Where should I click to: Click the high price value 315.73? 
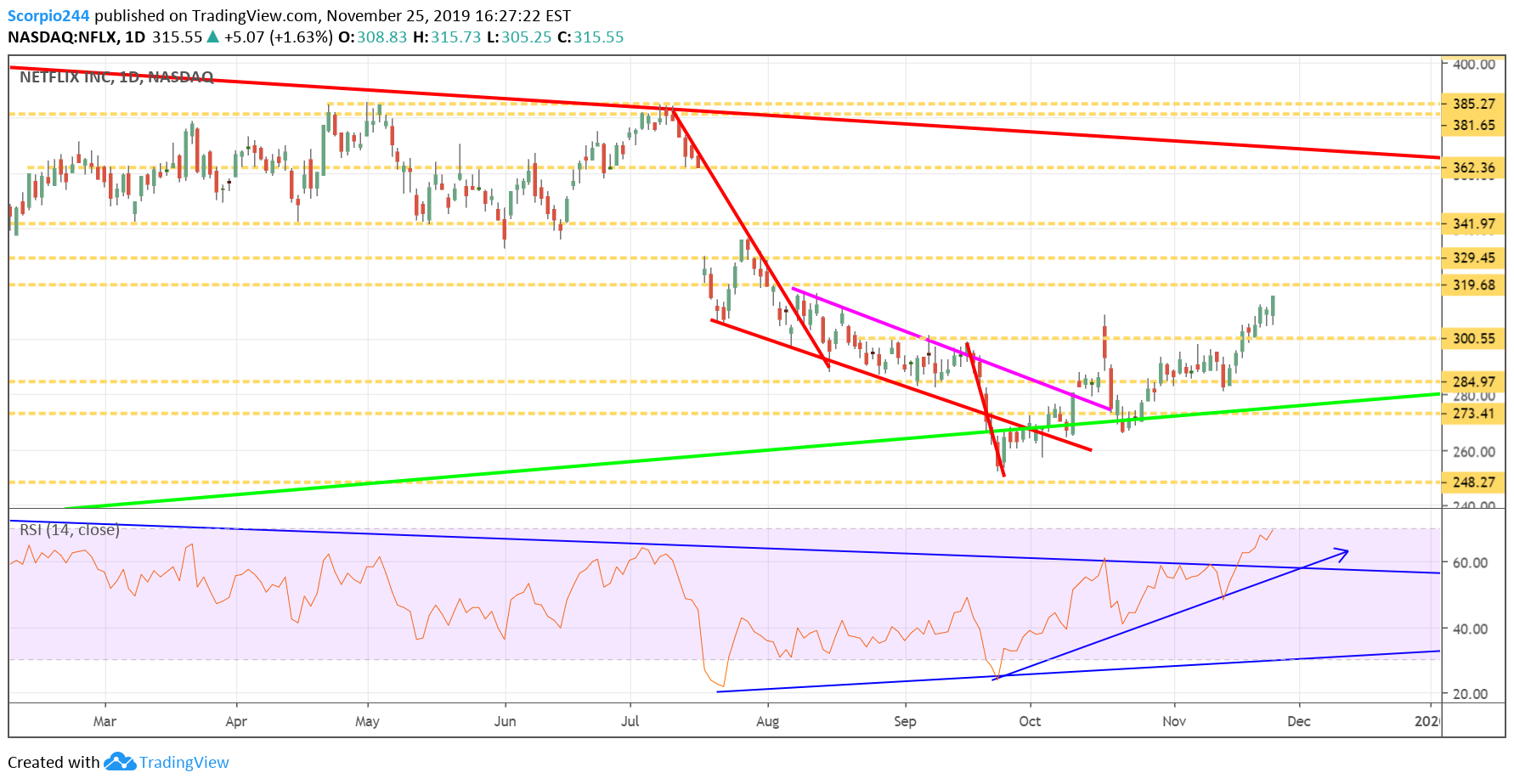coord(455,37)
